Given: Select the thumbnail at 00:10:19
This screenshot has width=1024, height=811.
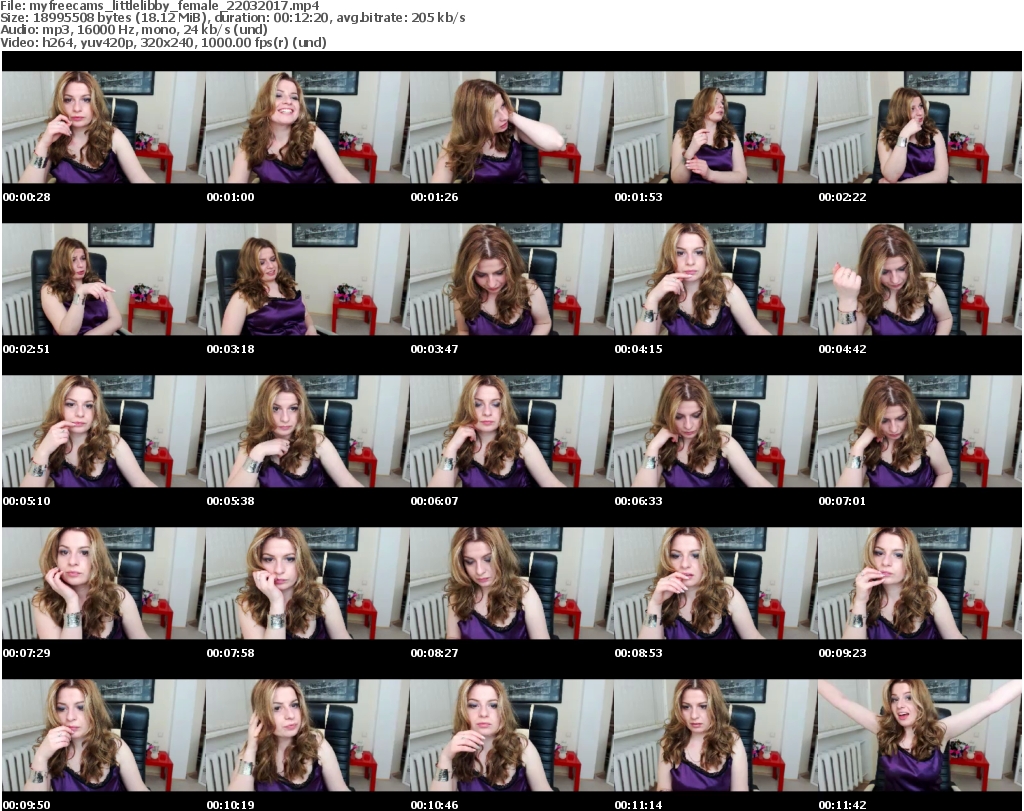Looking at the screenshot, I should 307,735.
